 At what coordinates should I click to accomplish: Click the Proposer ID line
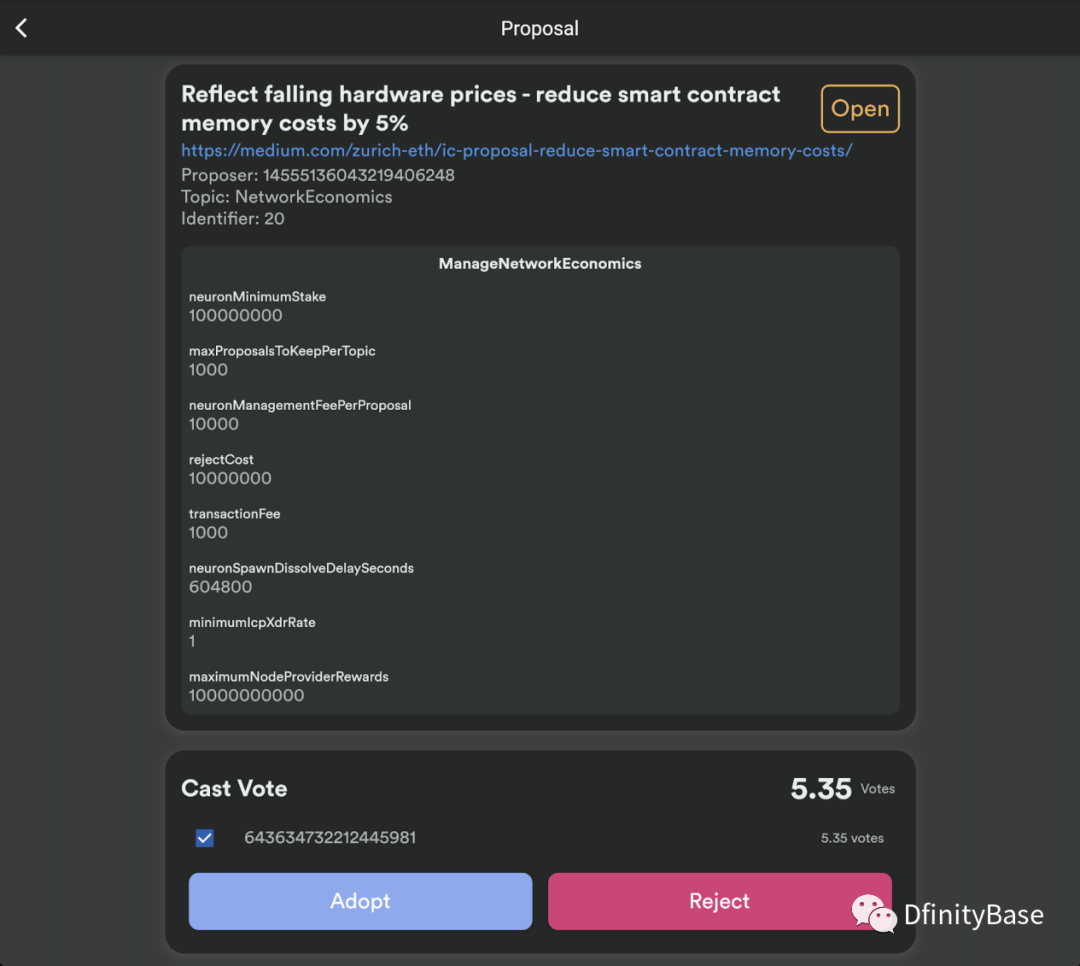click(x=318, y=175)
